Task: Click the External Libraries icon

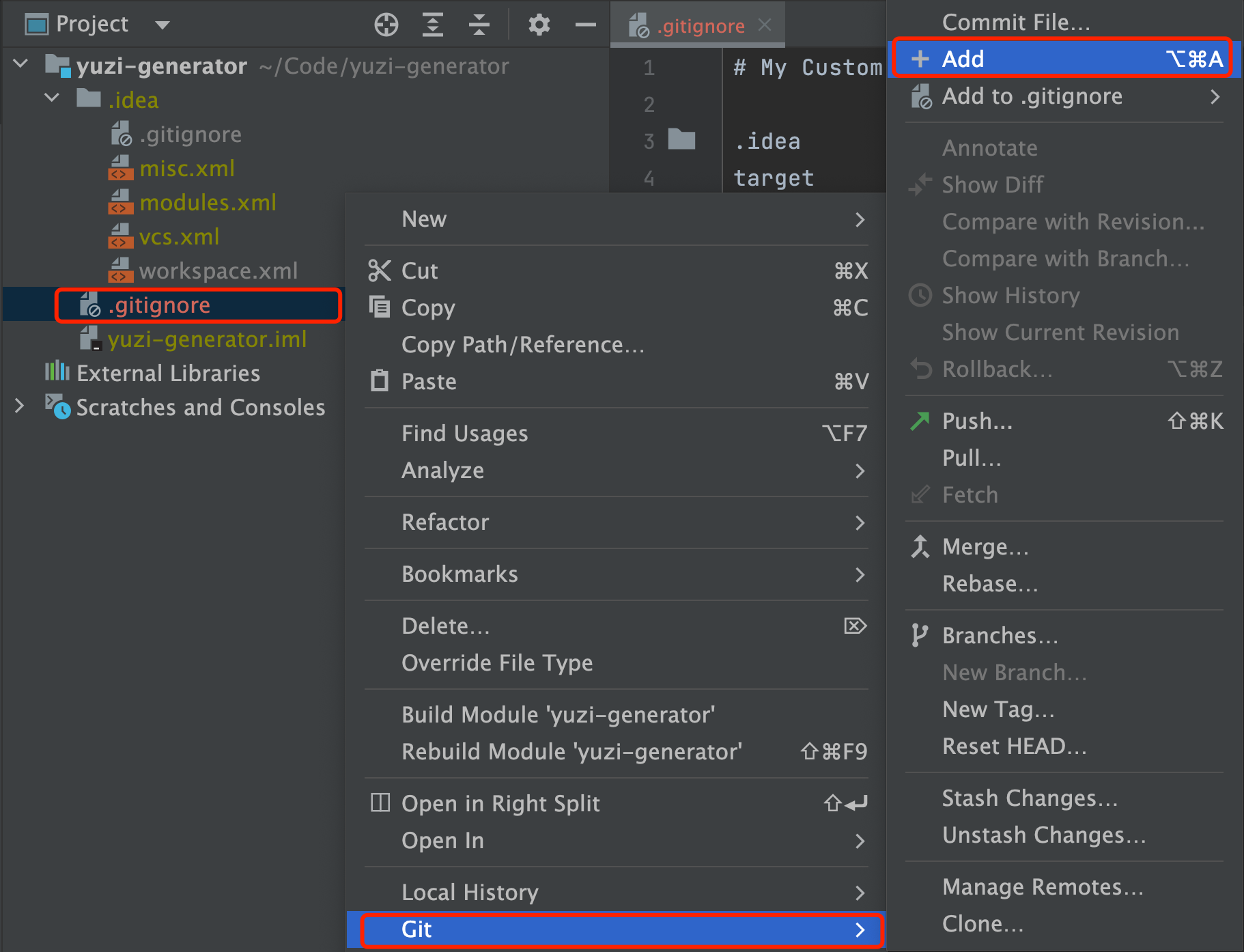Action: coord(57,372)
